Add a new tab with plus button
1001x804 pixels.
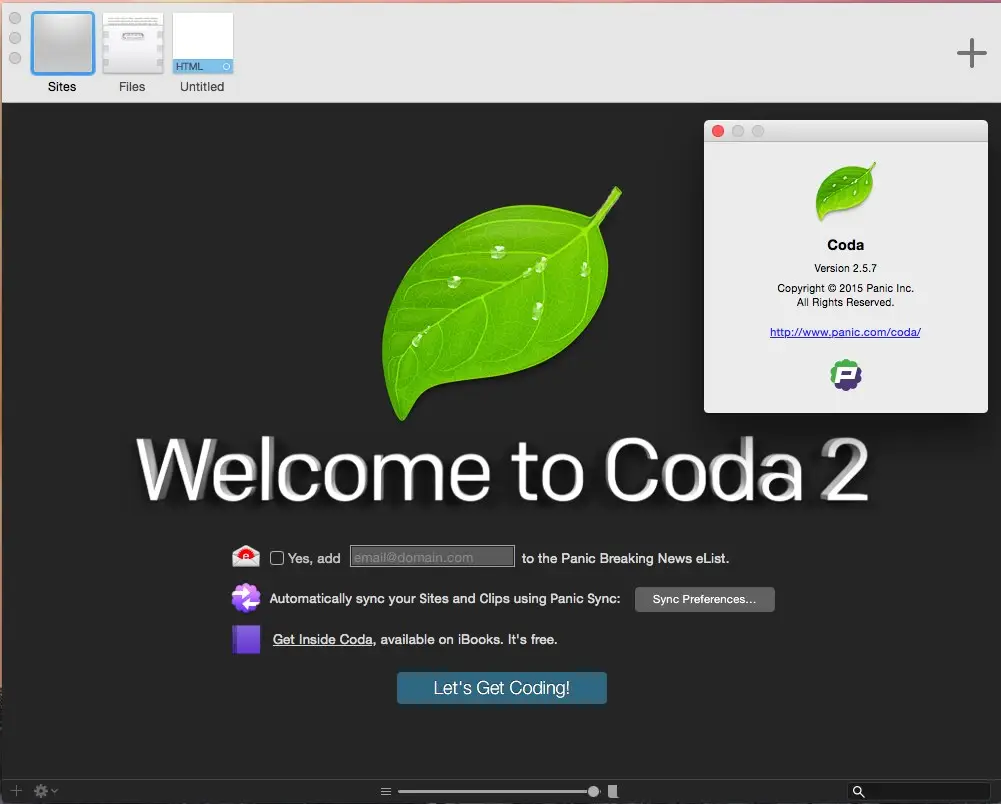971,52
